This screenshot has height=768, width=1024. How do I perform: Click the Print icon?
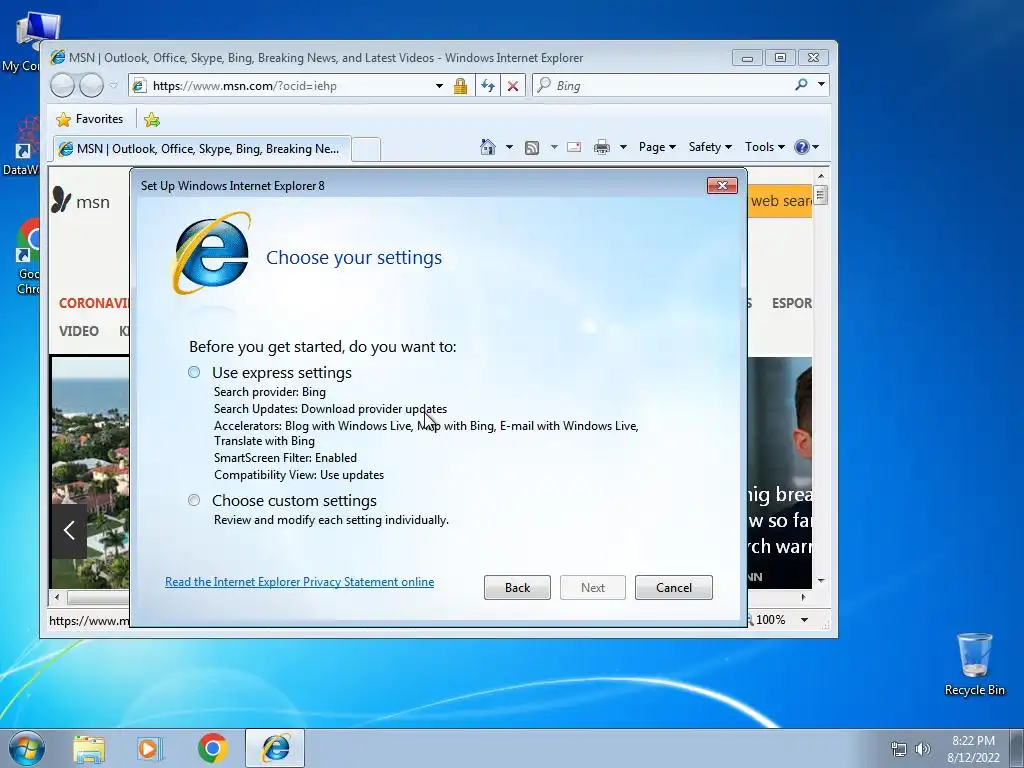point(601,148)
